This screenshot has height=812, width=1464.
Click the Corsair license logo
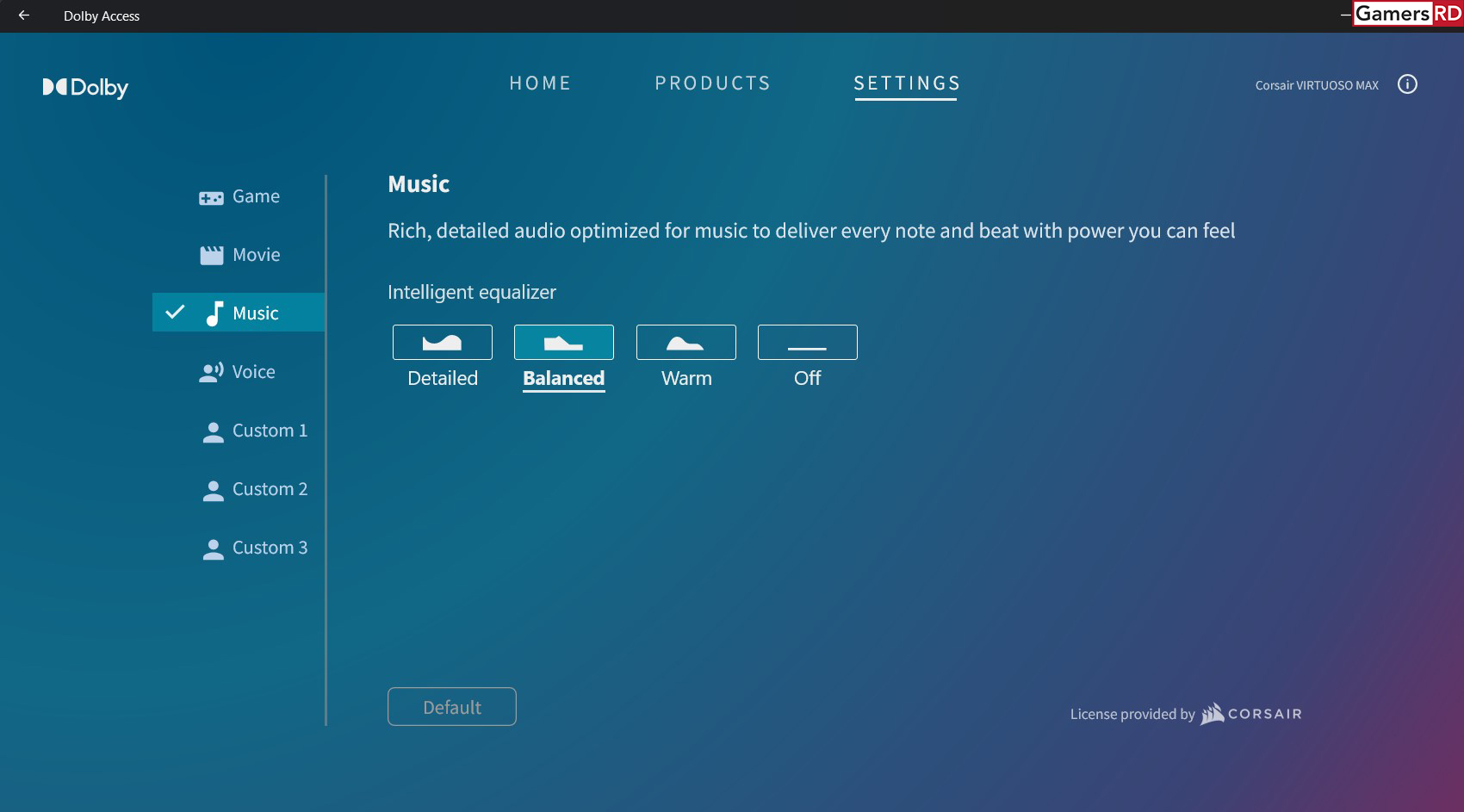coord(1251,714)
